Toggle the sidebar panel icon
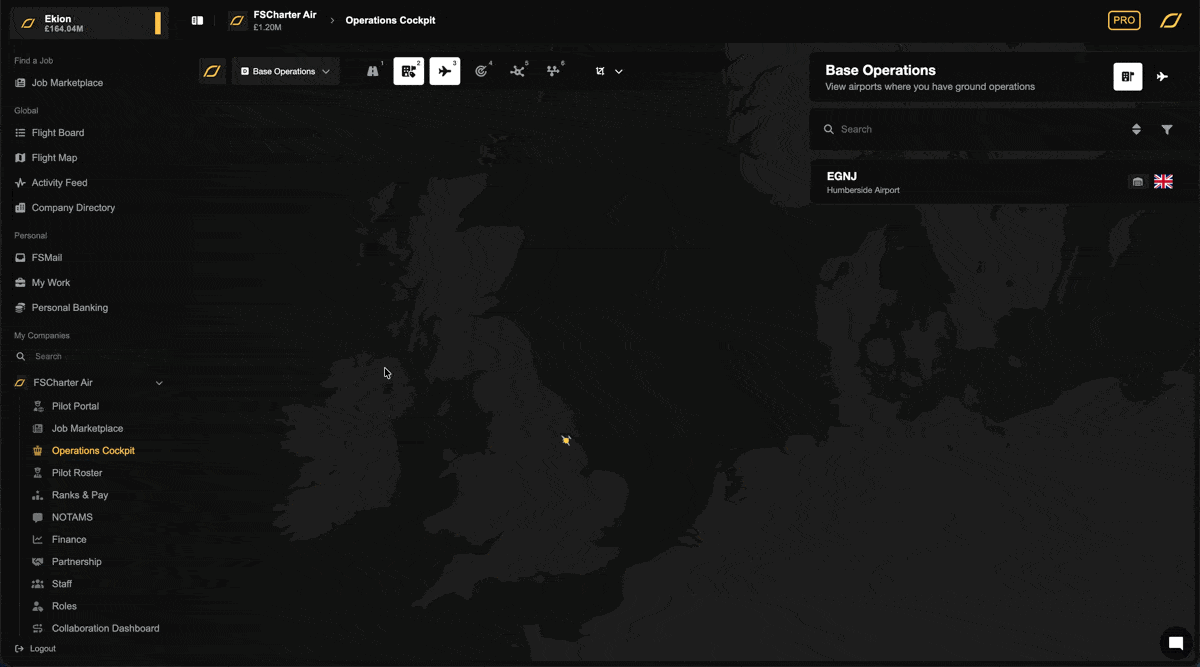1200x667 pixels. tap(197, 20)
